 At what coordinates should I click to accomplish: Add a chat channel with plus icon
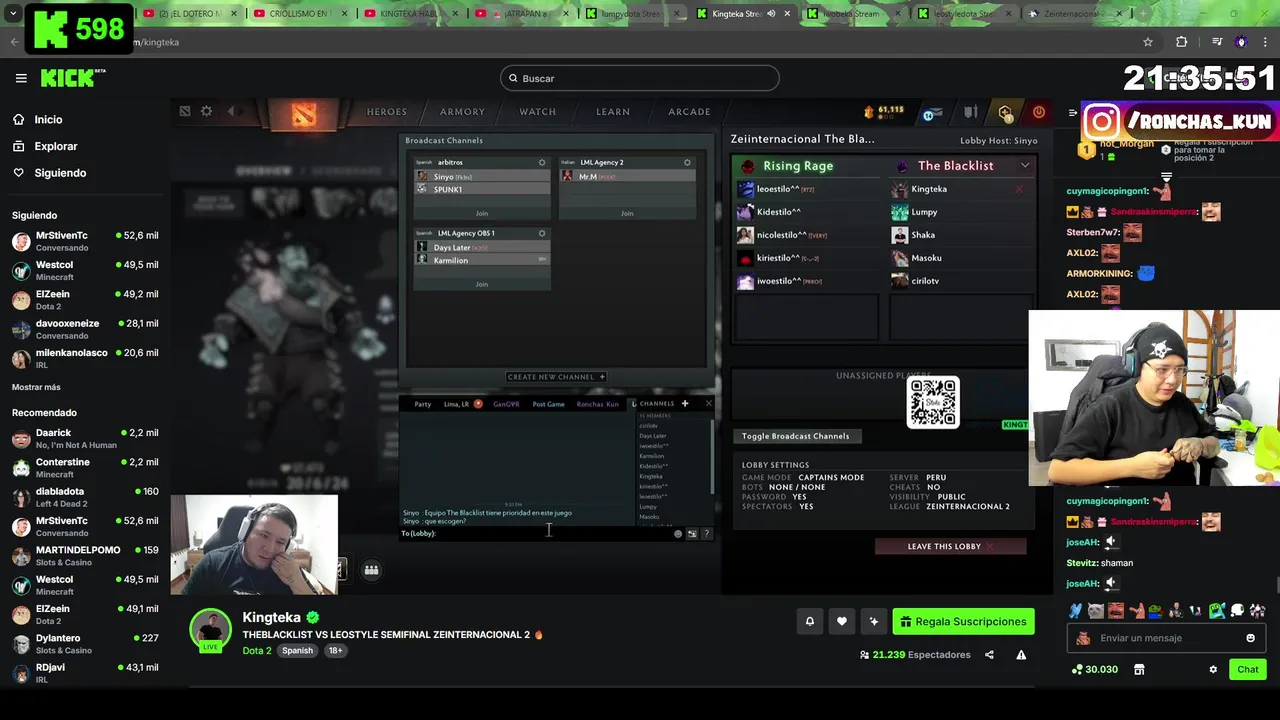coord(685,403)
